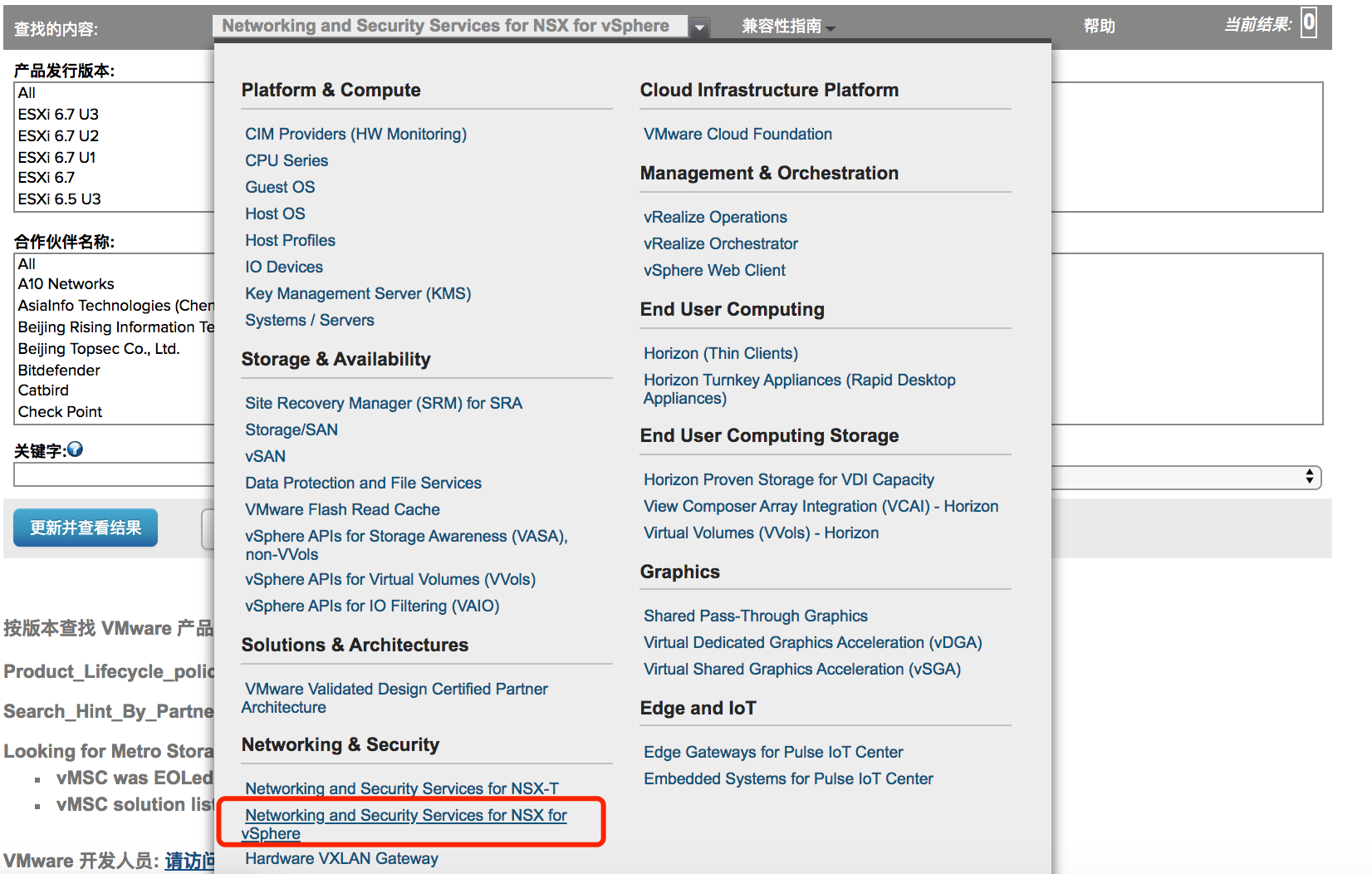1372x874 pixels.
Task: Open Guest OS link
Action: (x=280, y=187)
